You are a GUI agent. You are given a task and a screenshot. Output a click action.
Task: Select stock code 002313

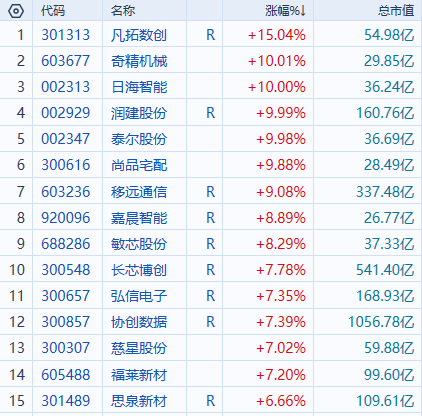[x=66, y=87]
